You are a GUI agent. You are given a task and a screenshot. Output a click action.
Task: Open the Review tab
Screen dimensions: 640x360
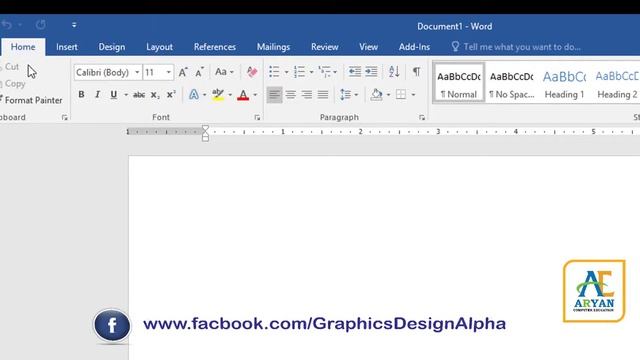(324, 47)
